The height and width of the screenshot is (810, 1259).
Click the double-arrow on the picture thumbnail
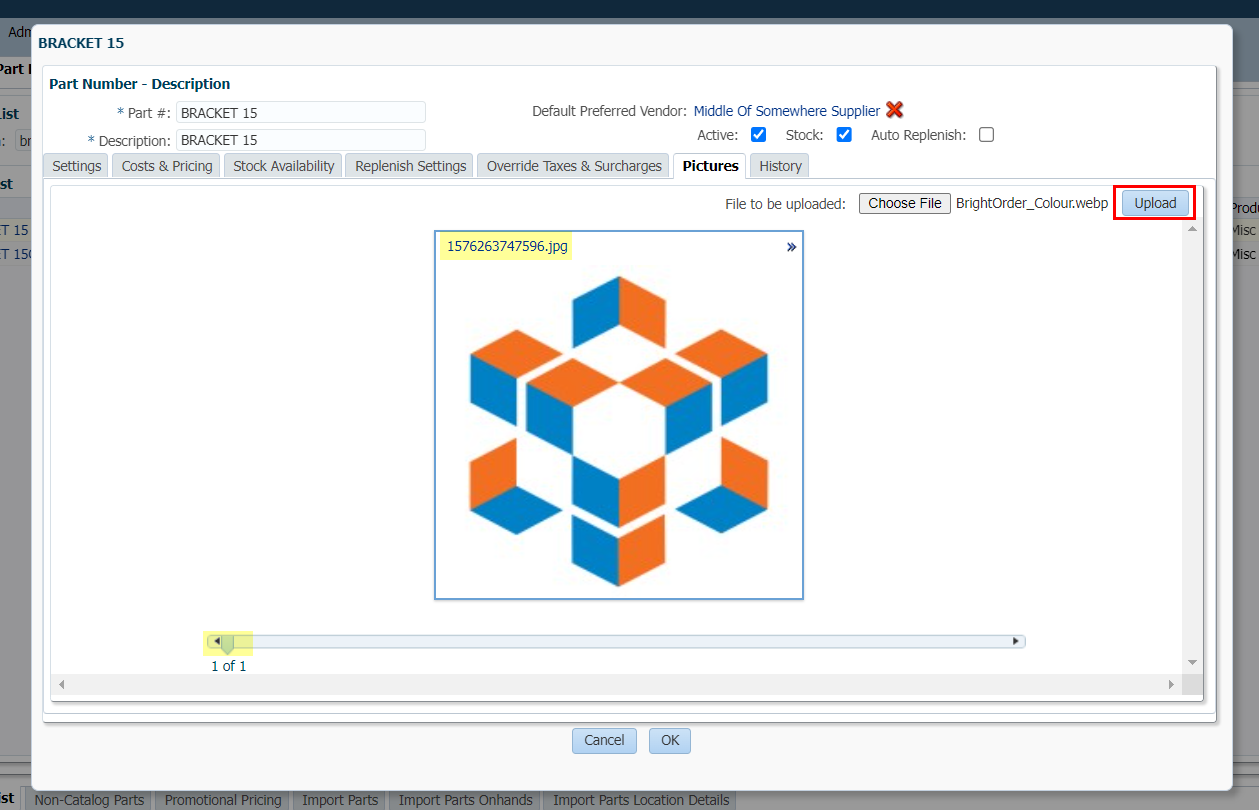(791, 247)
